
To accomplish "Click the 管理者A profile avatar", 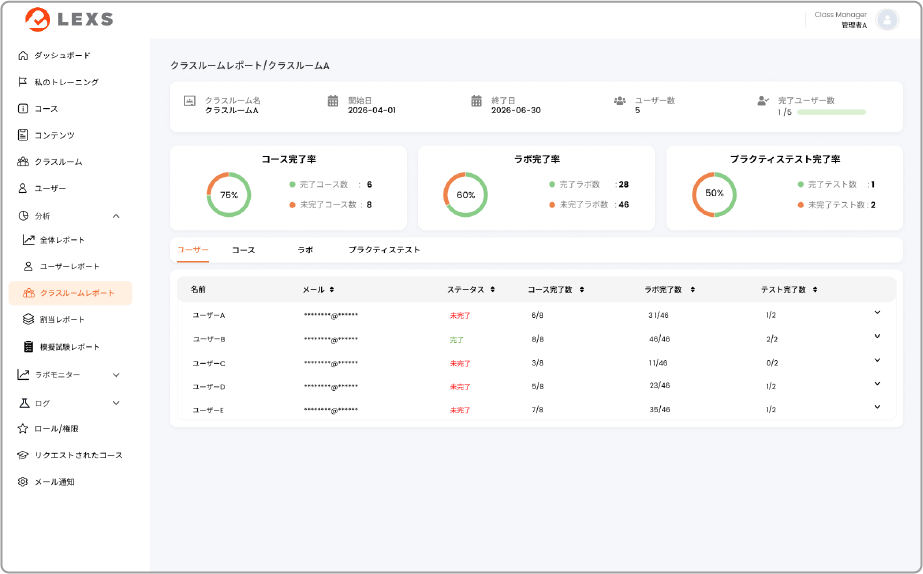I will click(x=887, y=20).
